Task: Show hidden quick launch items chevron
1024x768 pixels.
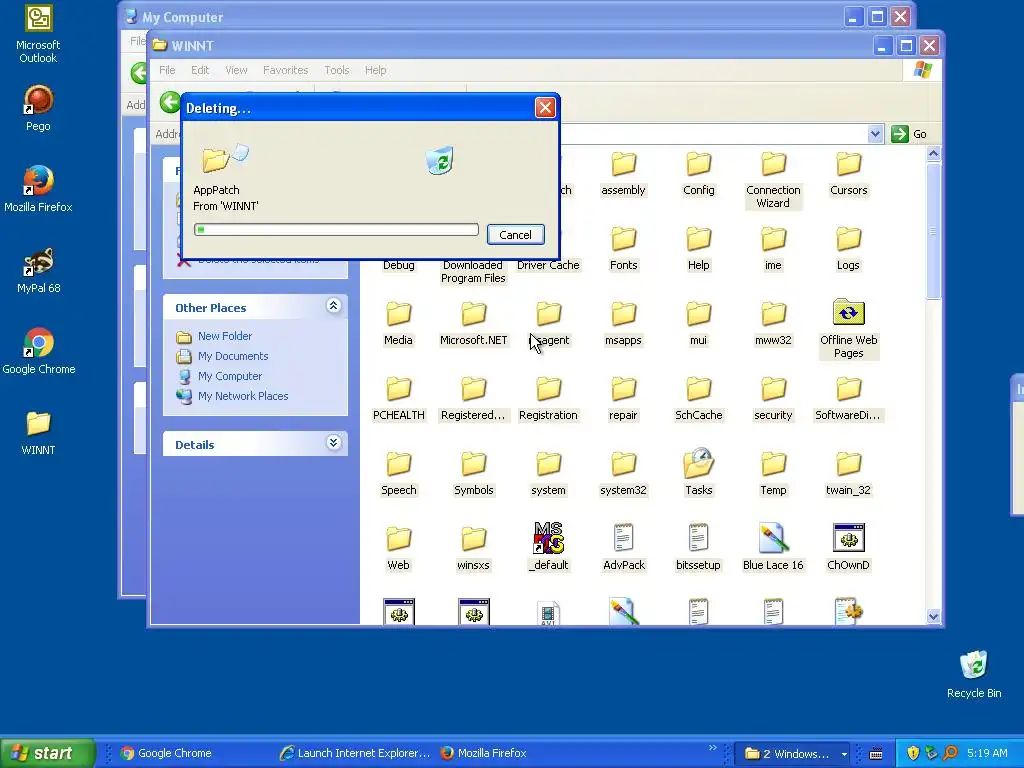Action: [712, 748]
